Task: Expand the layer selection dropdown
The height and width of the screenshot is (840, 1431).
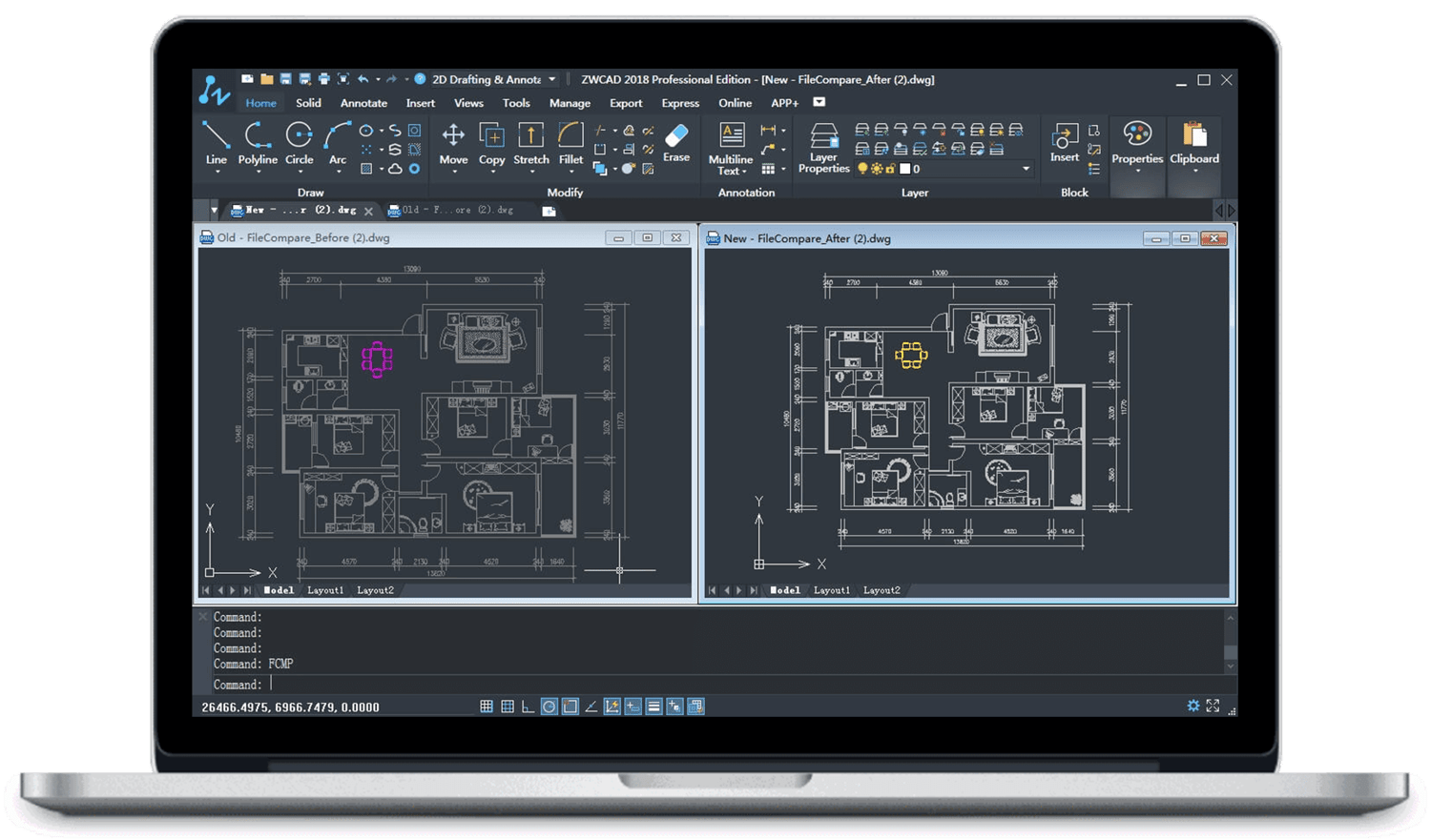Action: tap(1027, 169)
